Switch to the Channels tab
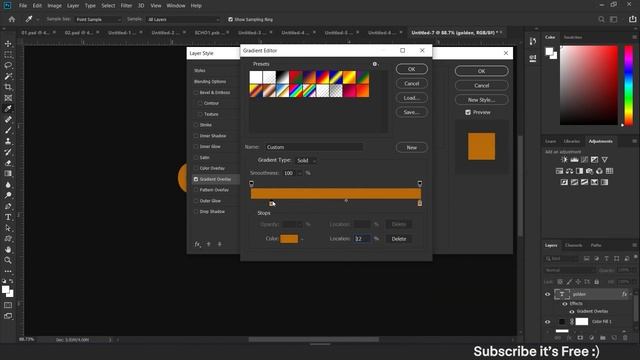640x360 pixels. [x=573, y=245]
